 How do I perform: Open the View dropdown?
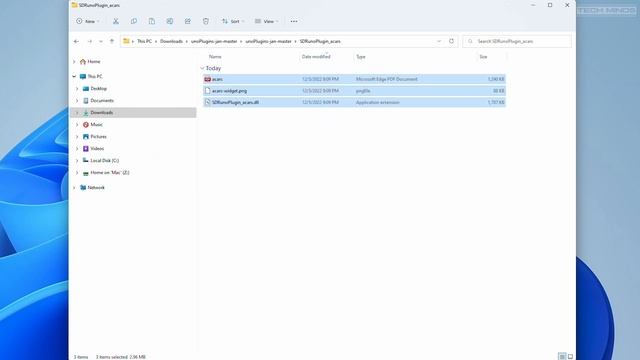[x=267, y=21]
